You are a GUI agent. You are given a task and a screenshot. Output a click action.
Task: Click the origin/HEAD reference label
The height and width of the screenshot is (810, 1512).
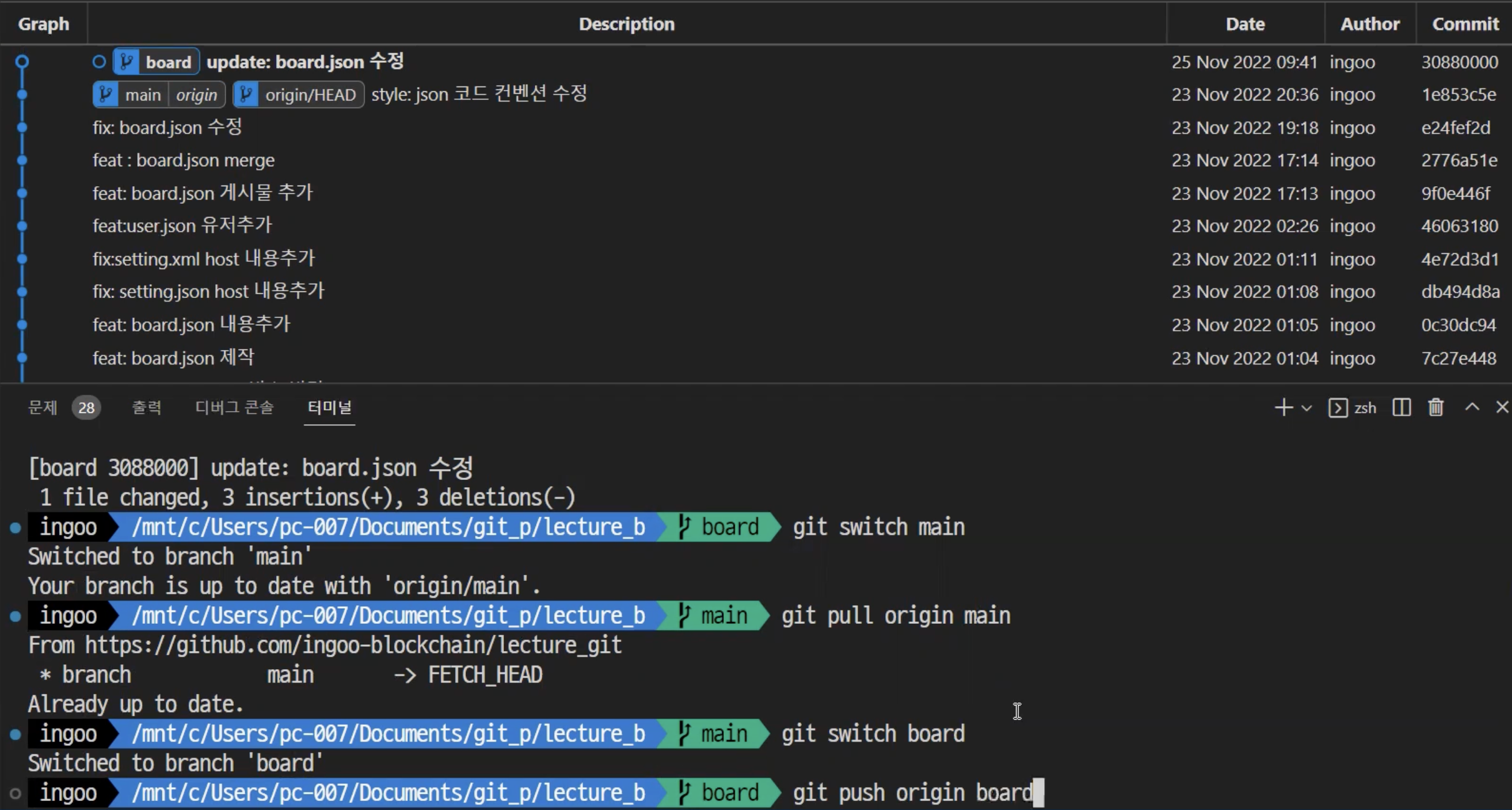310,95
